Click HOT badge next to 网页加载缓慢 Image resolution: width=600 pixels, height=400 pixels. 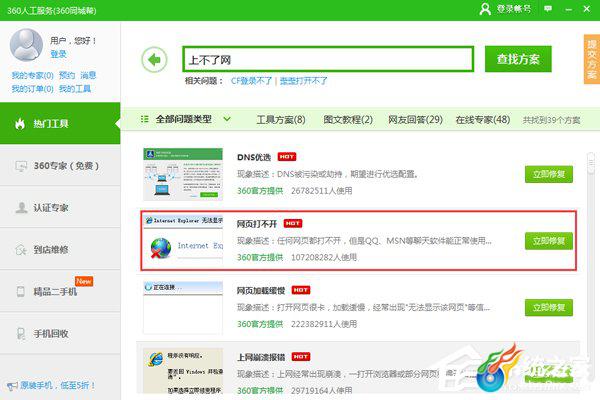[x=301, y=290]
